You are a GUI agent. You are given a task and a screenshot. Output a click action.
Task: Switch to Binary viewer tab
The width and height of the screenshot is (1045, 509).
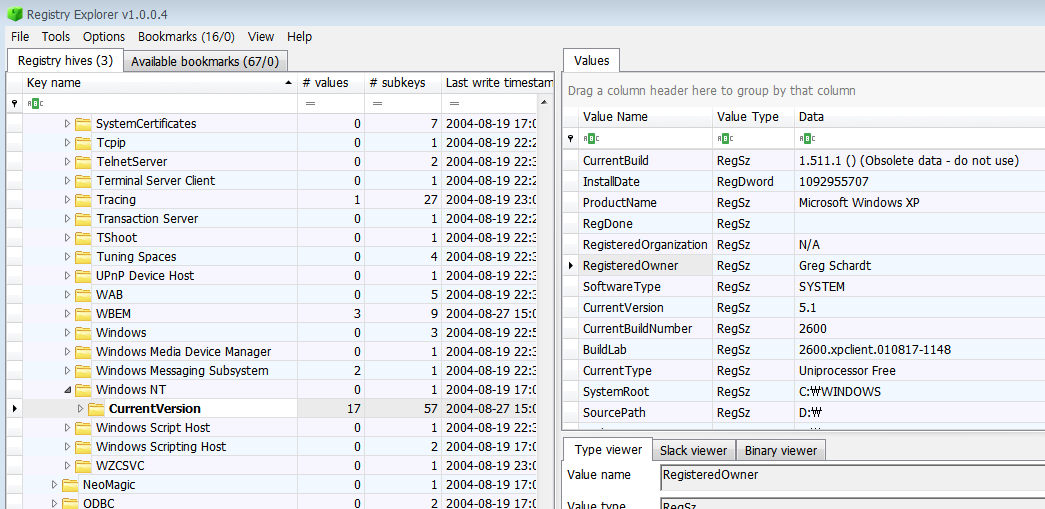tap(780, 451)
